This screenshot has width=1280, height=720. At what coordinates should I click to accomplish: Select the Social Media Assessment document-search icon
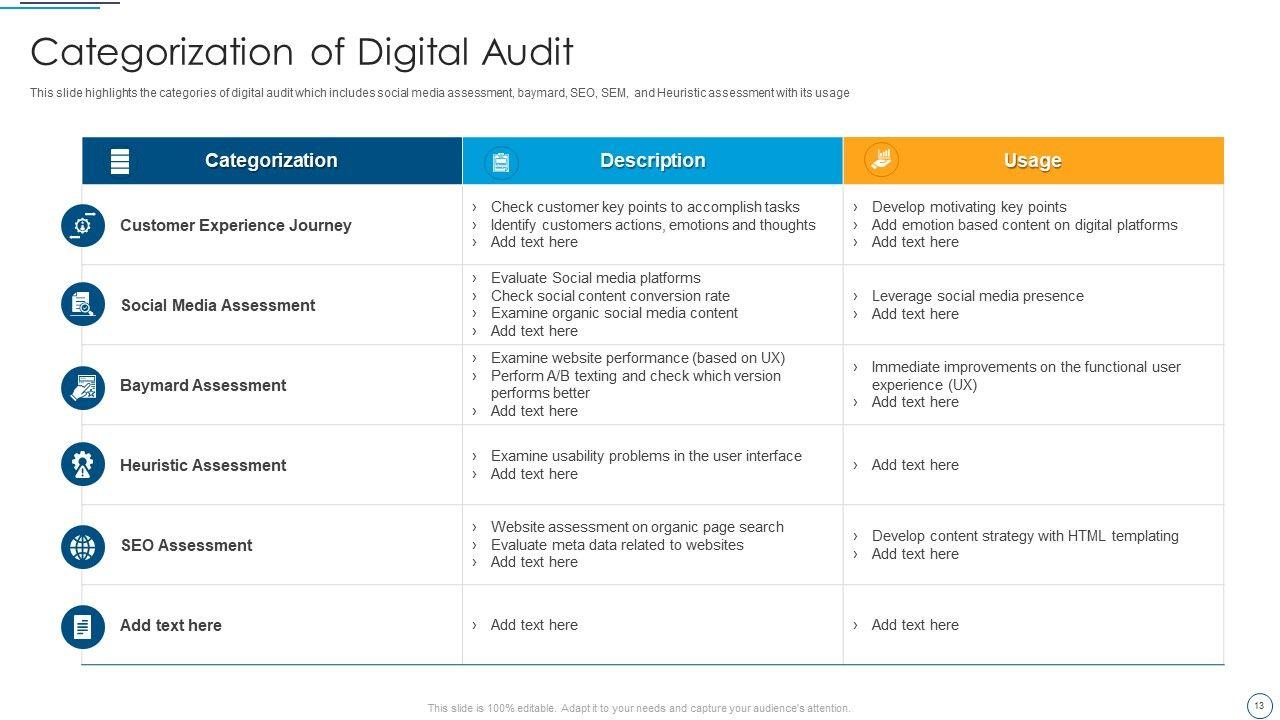83,305
